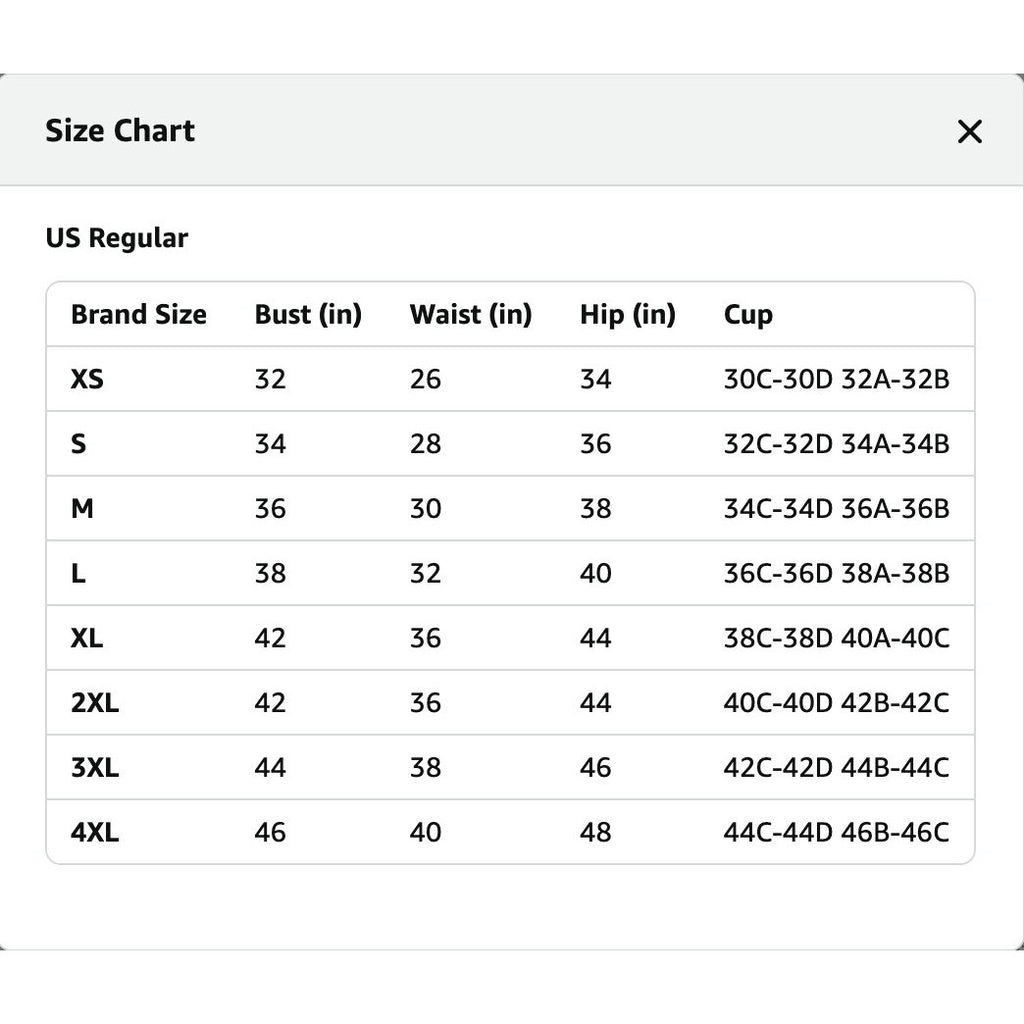Select the "Cup" column header
1024x1024 pixels.
(748, 315)
